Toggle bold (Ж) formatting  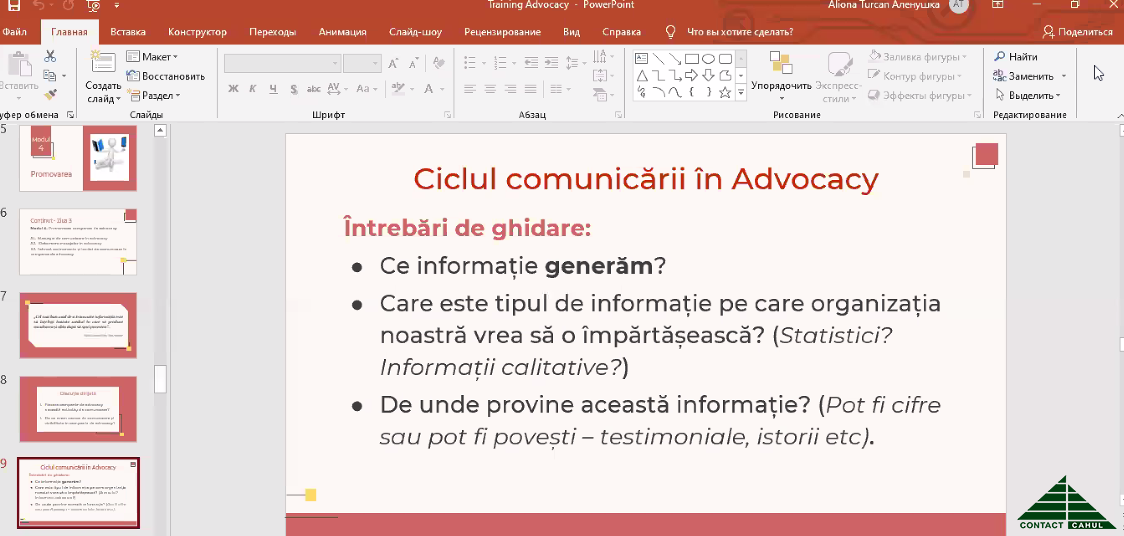(x=231, y=89)
